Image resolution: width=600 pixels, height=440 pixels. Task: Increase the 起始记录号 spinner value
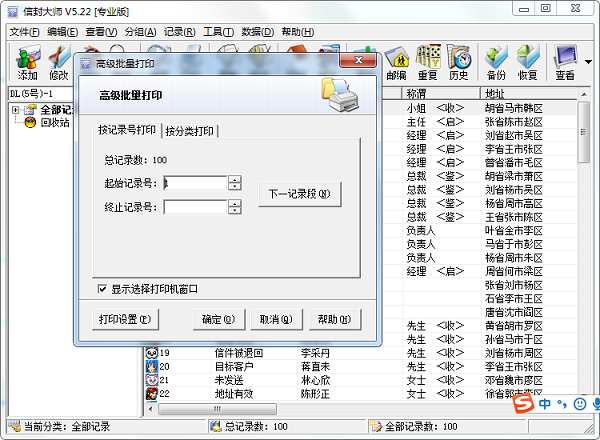coord(235,179)
